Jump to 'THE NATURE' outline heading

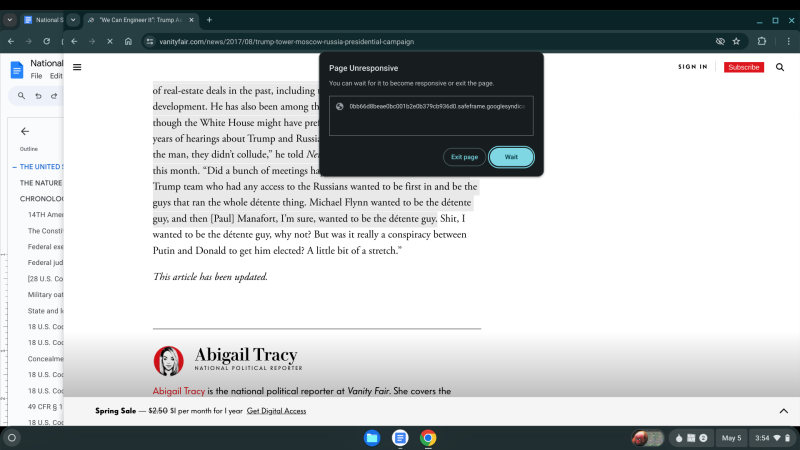click(41, 183)
